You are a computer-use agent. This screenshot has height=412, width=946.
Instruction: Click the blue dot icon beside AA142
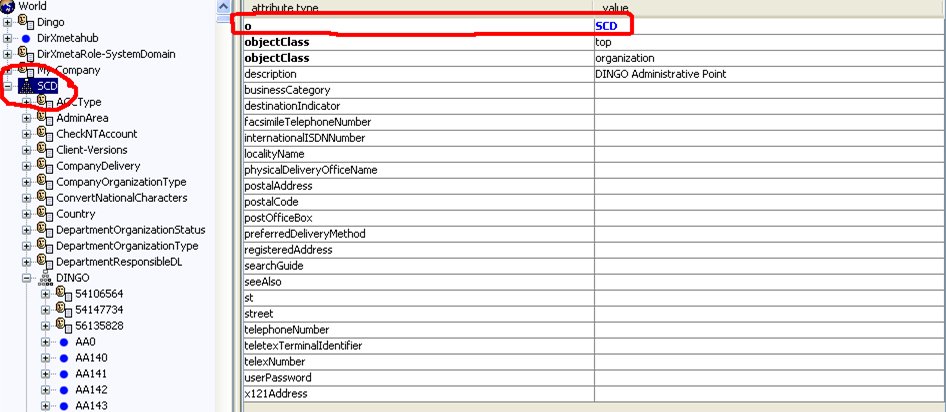tap(63, 390)
